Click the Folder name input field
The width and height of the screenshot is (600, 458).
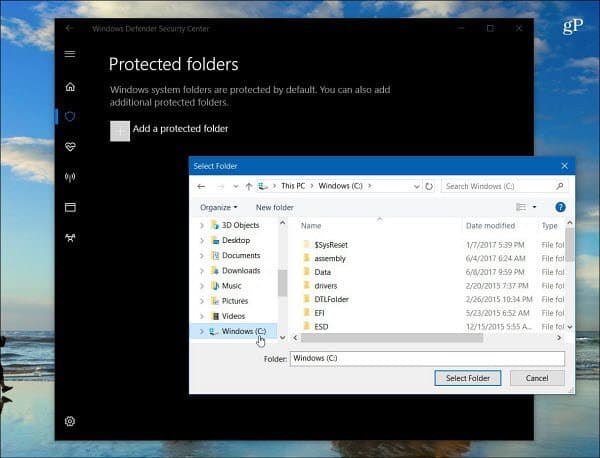tap(427, 359)
